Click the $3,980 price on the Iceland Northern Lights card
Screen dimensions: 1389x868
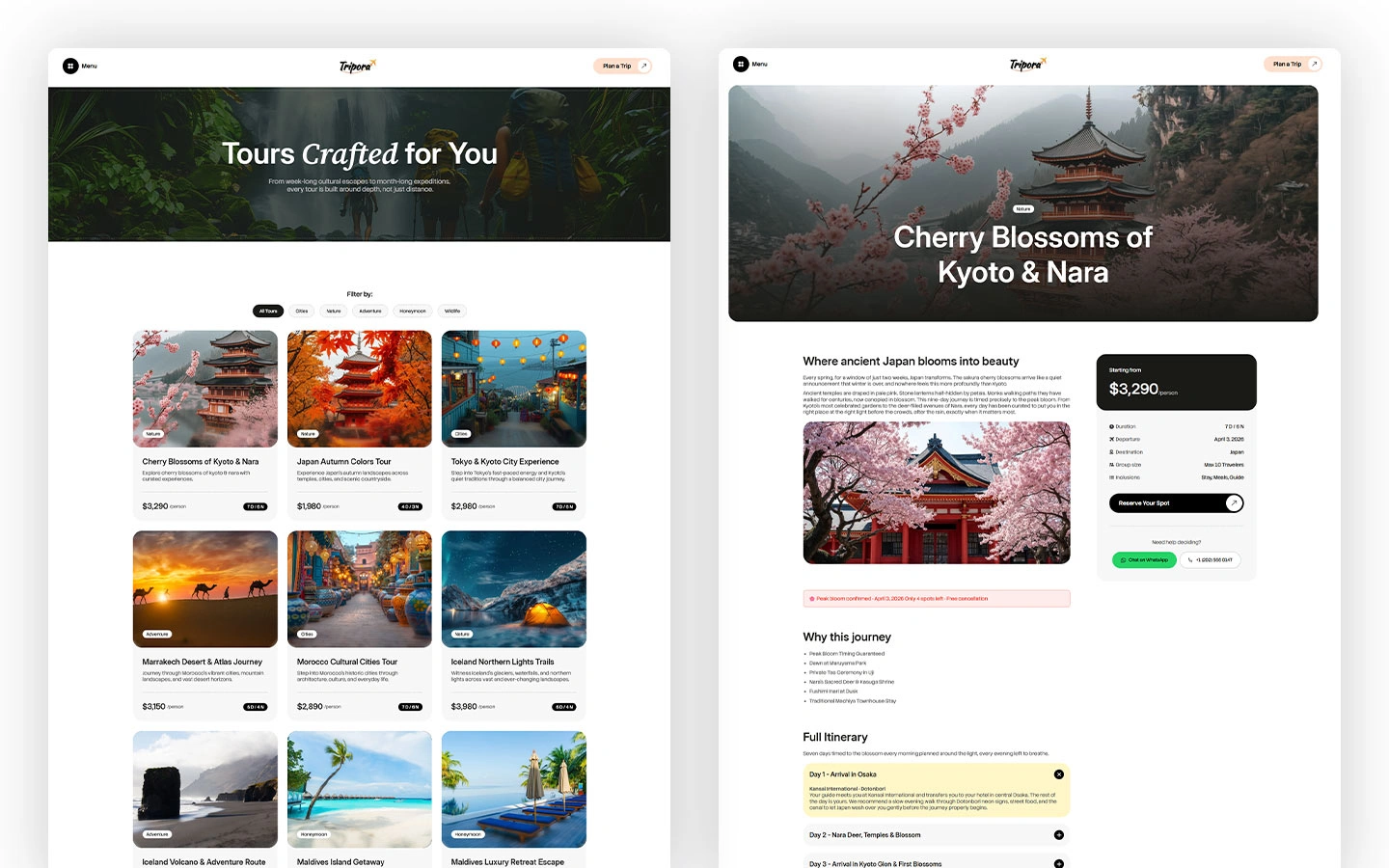click(464, 707)
